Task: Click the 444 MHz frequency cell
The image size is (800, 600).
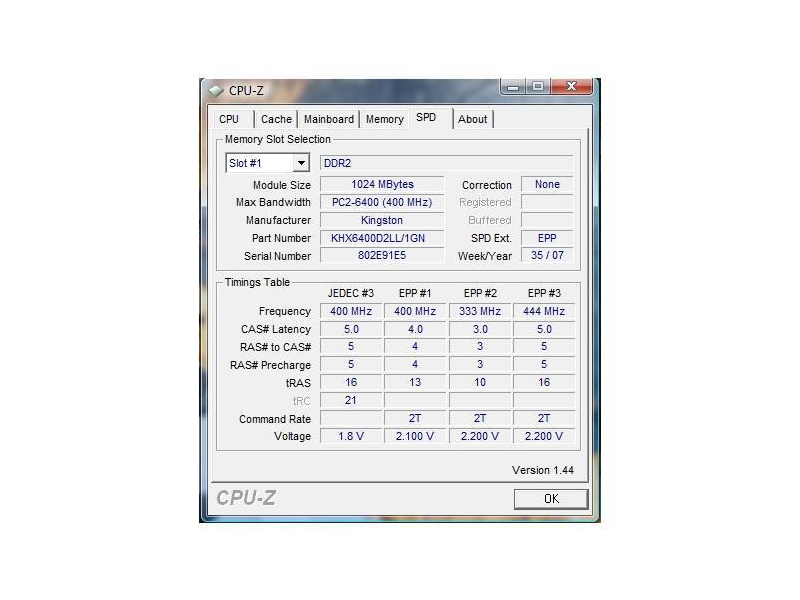Action: coord(544,311)
